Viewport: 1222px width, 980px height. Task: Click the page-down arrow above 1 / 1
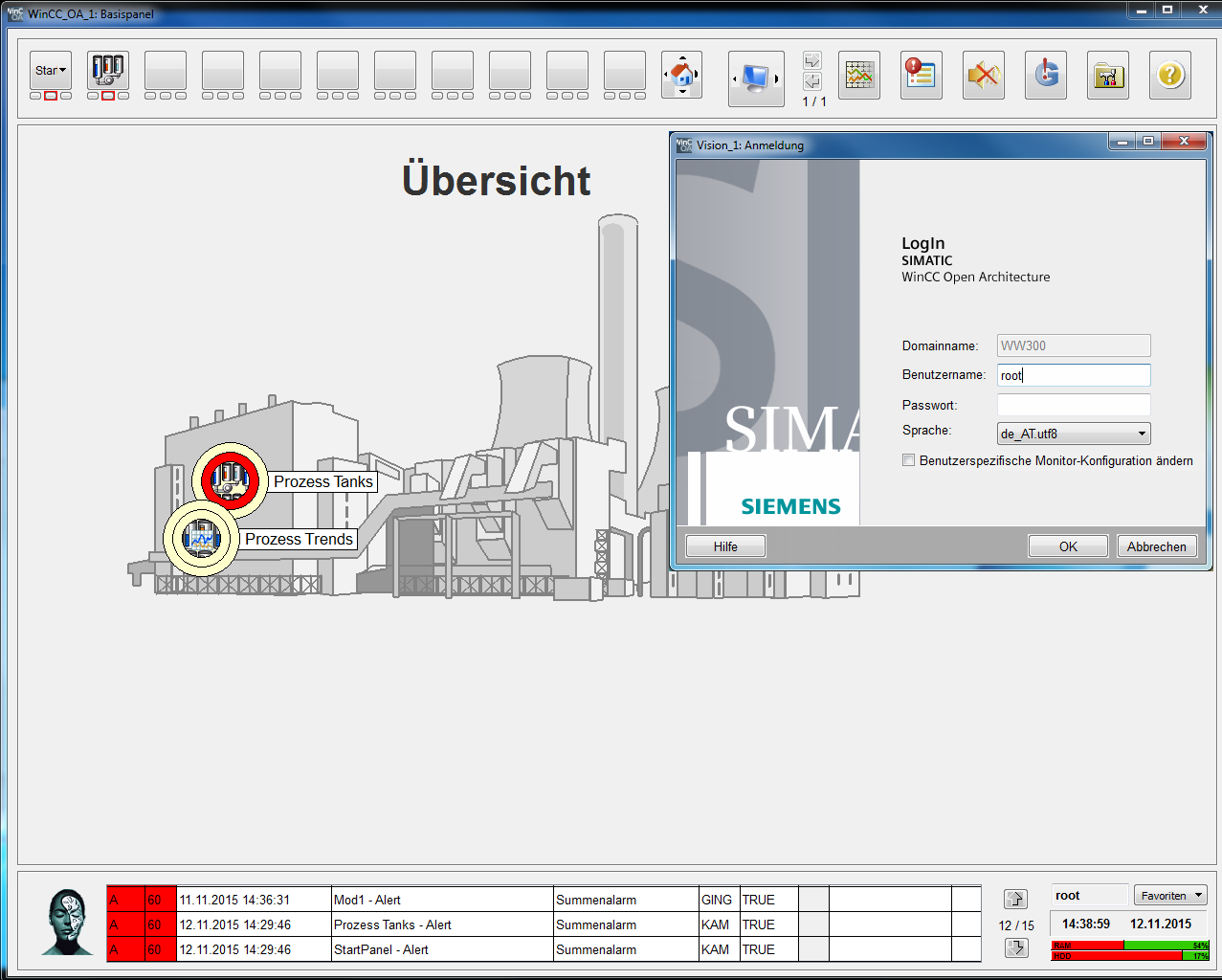click(x=812, y=81)
